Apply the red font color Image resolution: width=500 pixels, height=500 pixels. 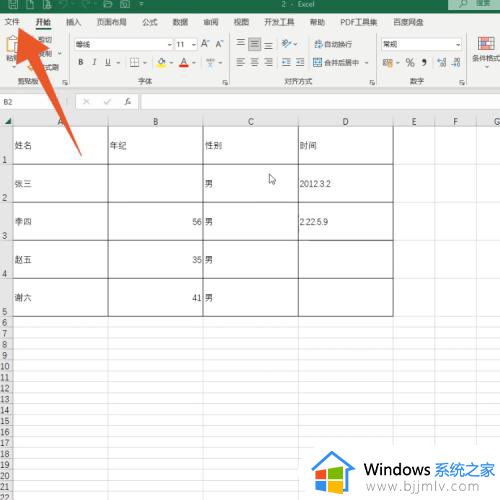point(184,62)
